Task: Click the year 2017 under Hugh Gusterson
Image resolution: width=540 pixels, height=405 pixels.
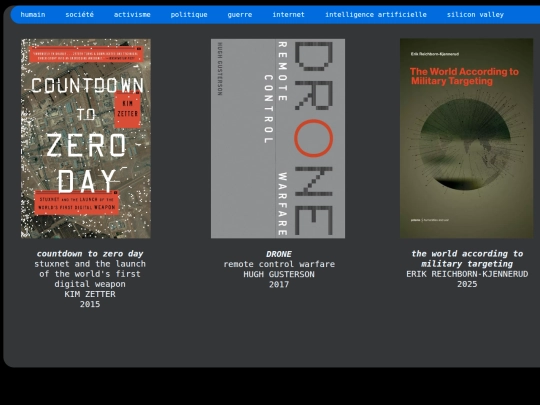Action: pyautogui.click(x=279, y=284)
